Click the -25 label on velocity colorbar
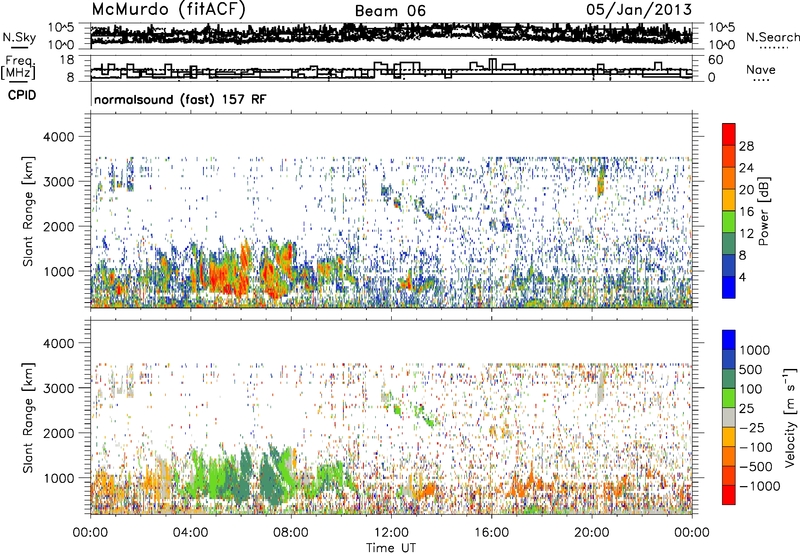The height and width of the screenshot is (554, 800). click(x=752, y=427)
